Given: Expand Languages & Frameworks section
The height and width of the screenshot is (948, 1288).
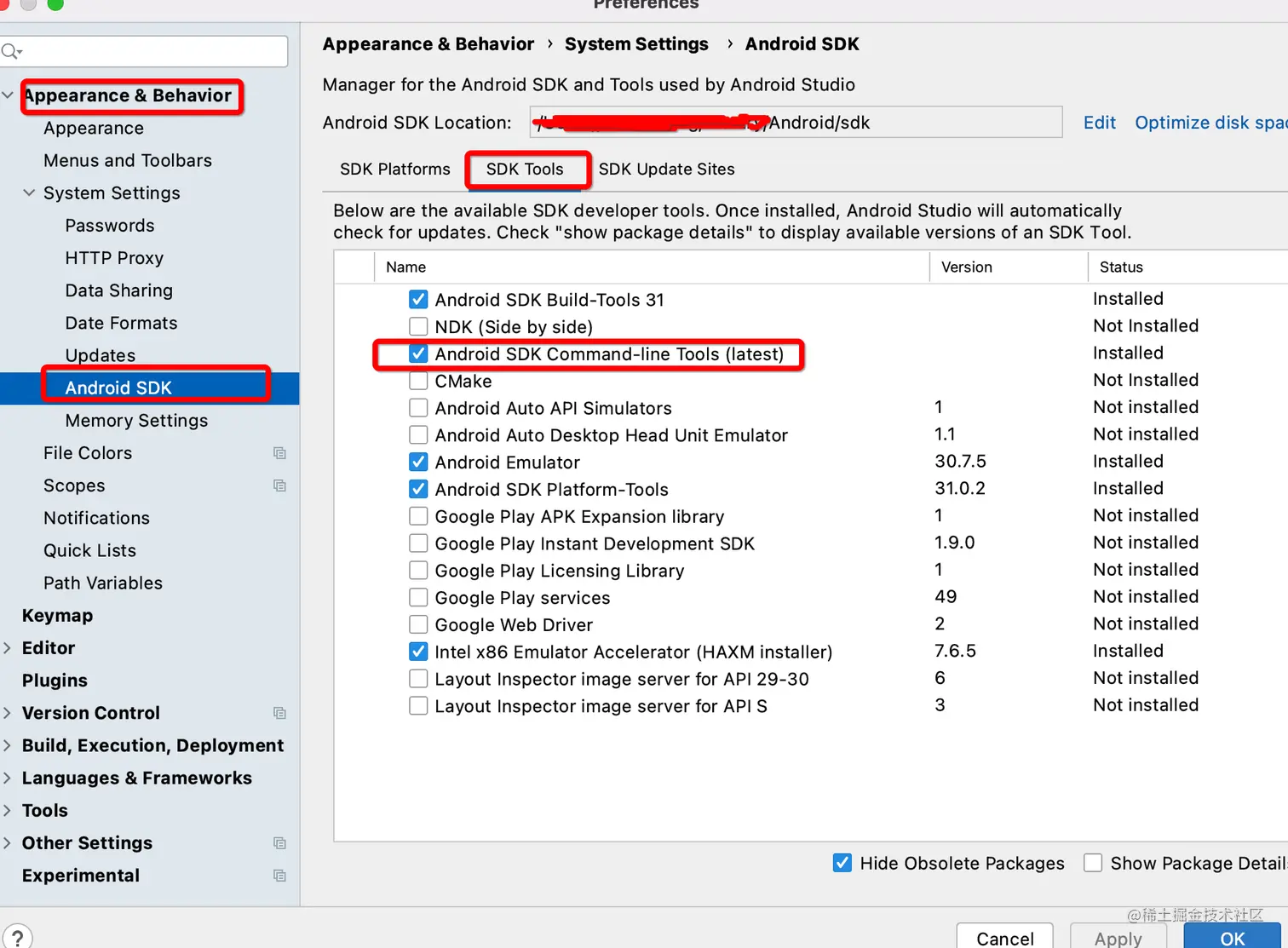Looking at the screenshot, I should click(x=8, y=778).
